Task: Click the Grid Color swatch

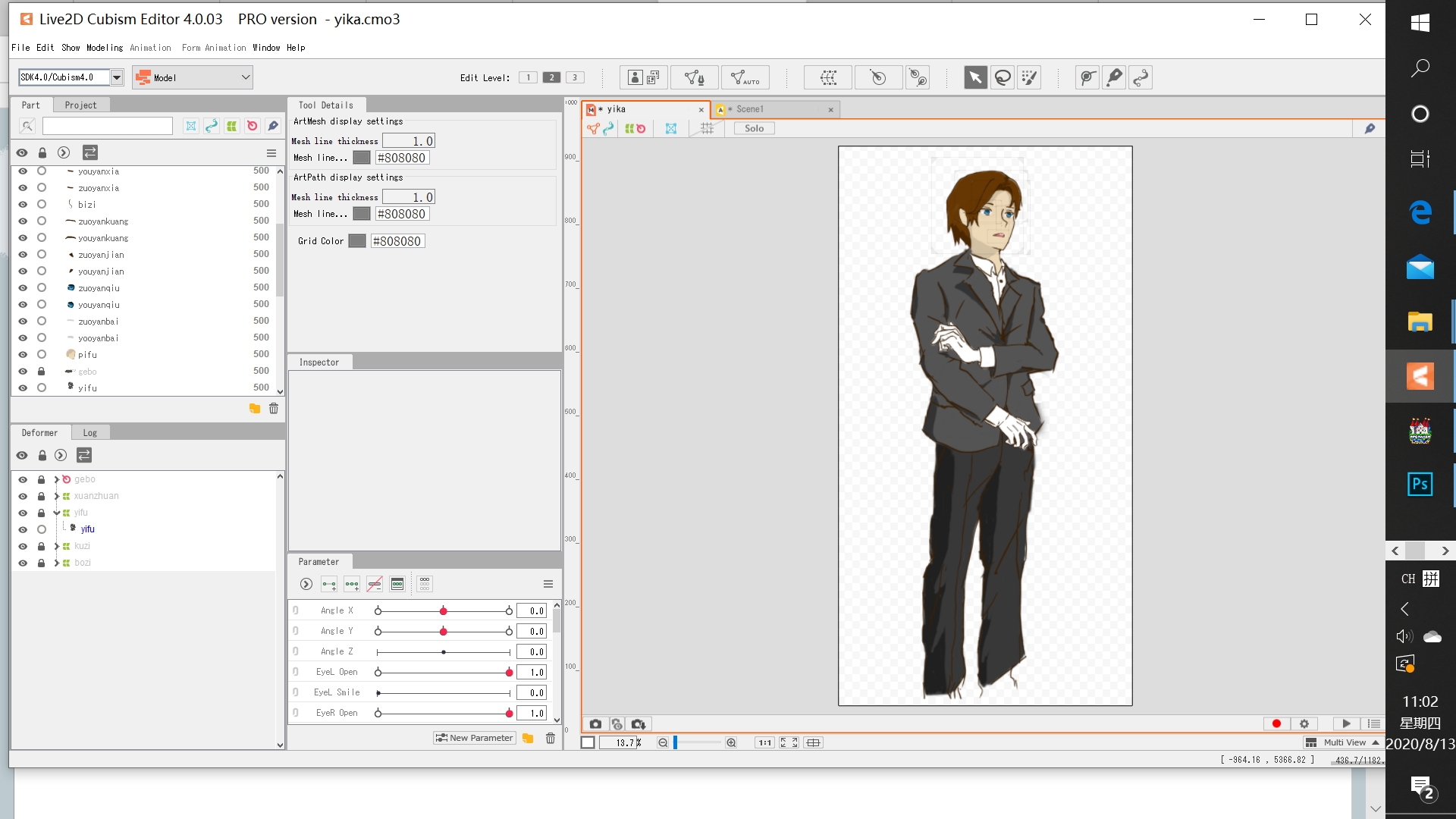Action: click(x=357, y=241)
